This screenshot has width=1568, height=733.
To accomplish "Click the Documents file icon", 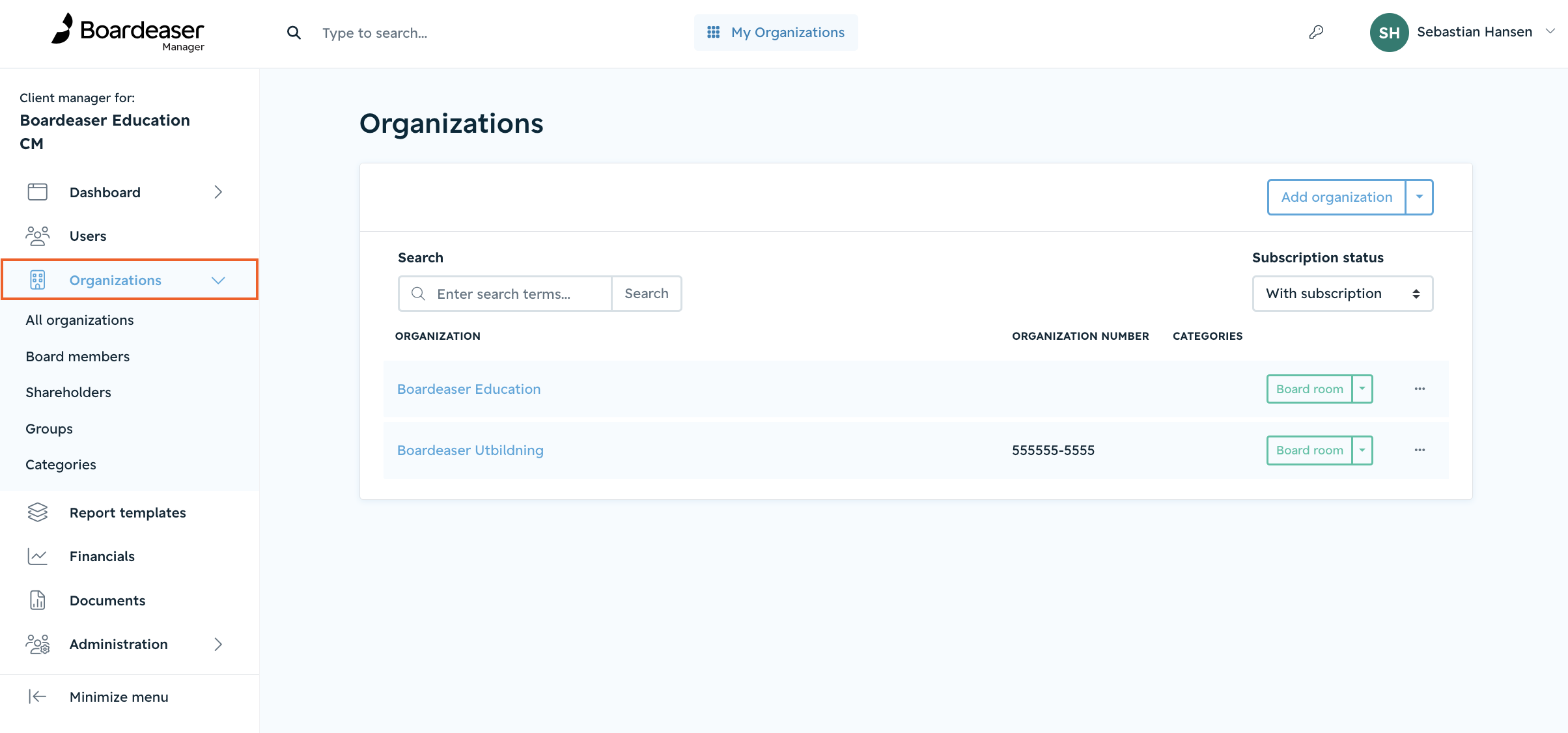I will pos(38,600).
